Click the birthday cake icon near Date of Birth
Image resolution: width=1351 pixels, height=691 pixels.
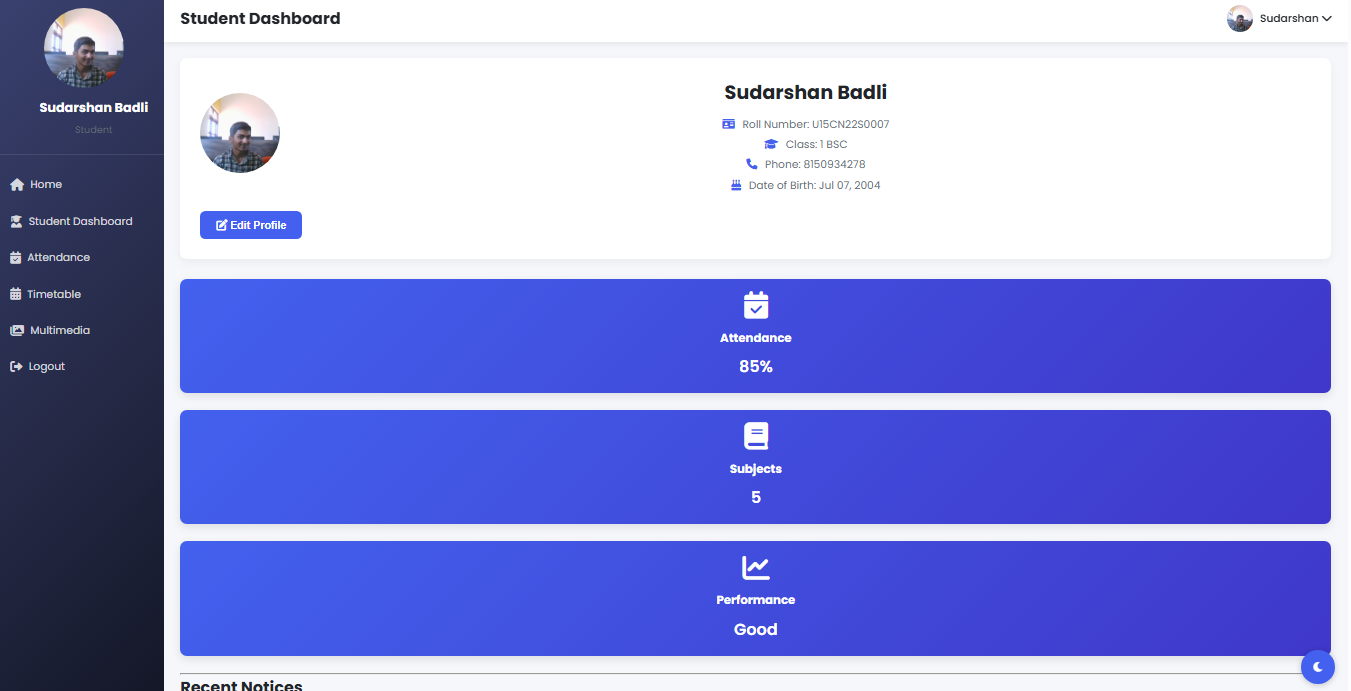coord(735,184)
